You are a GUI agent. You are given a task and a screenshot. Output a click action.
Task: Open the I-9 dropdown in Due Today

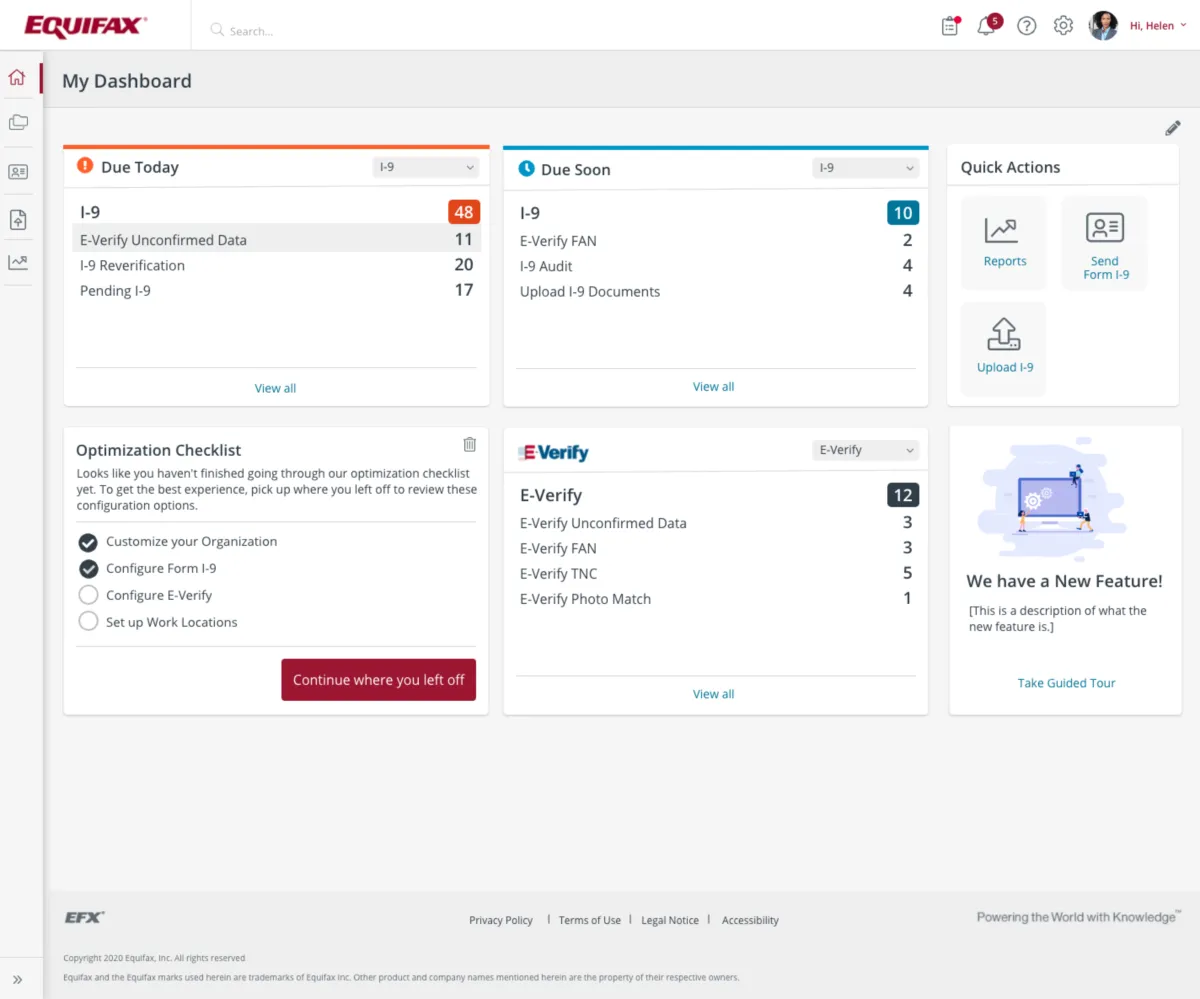[x=426, y=167]
